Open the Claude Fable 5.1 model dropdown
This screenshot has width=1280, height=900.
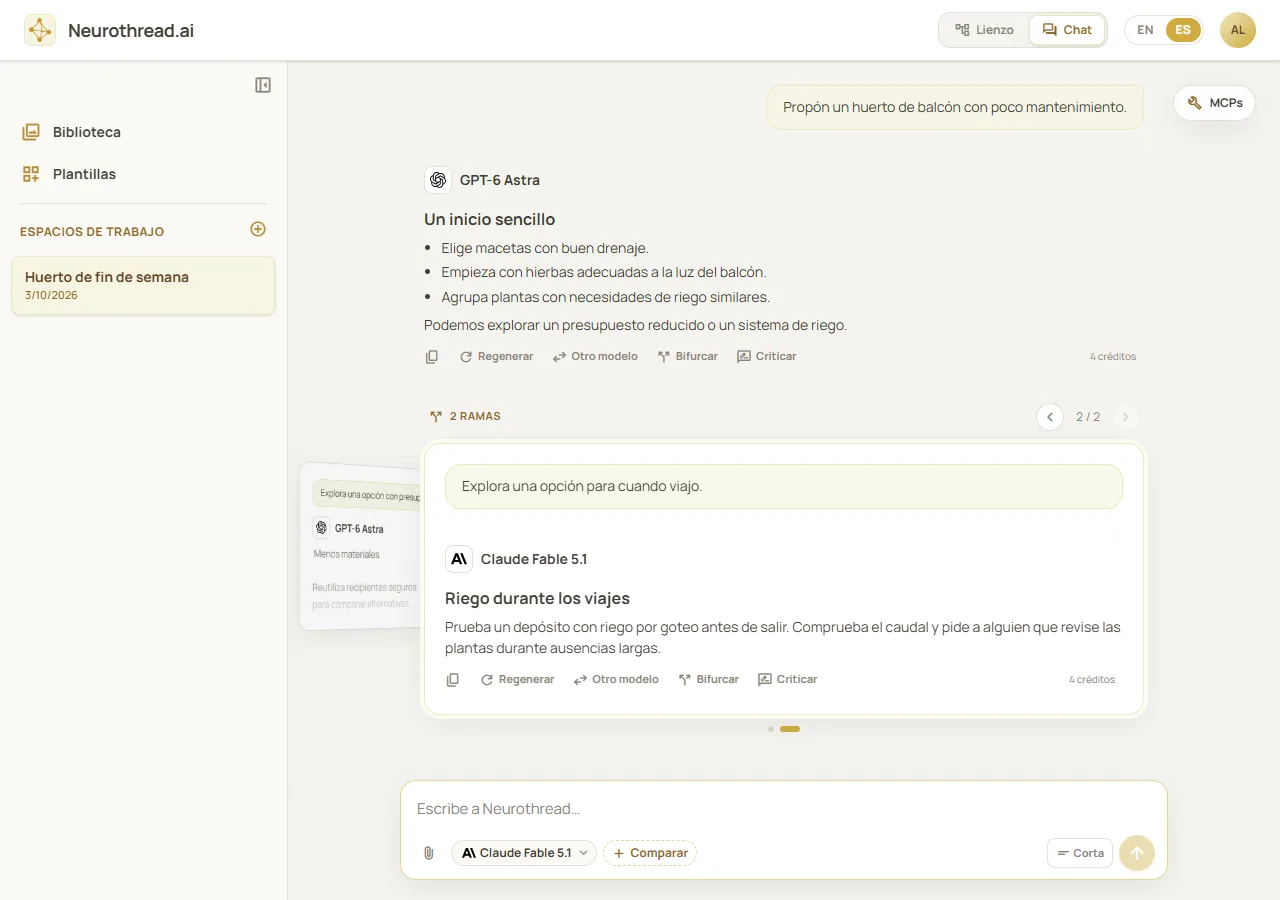[x=524, y=853]
